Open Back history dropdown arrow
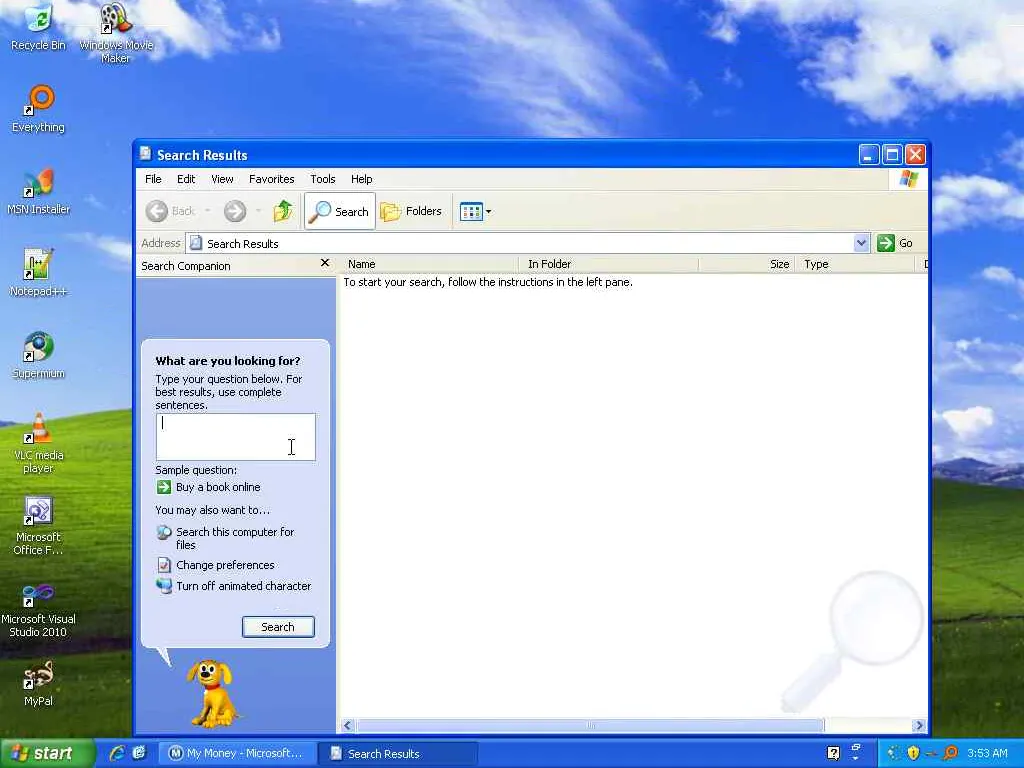The image size is (1024, 768). (x=208, y=211)
